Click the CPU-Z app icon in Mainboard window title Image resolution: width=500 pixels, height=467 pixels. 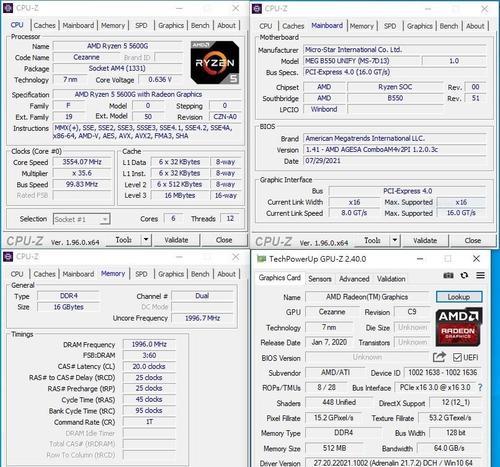(x=257, y=8)
